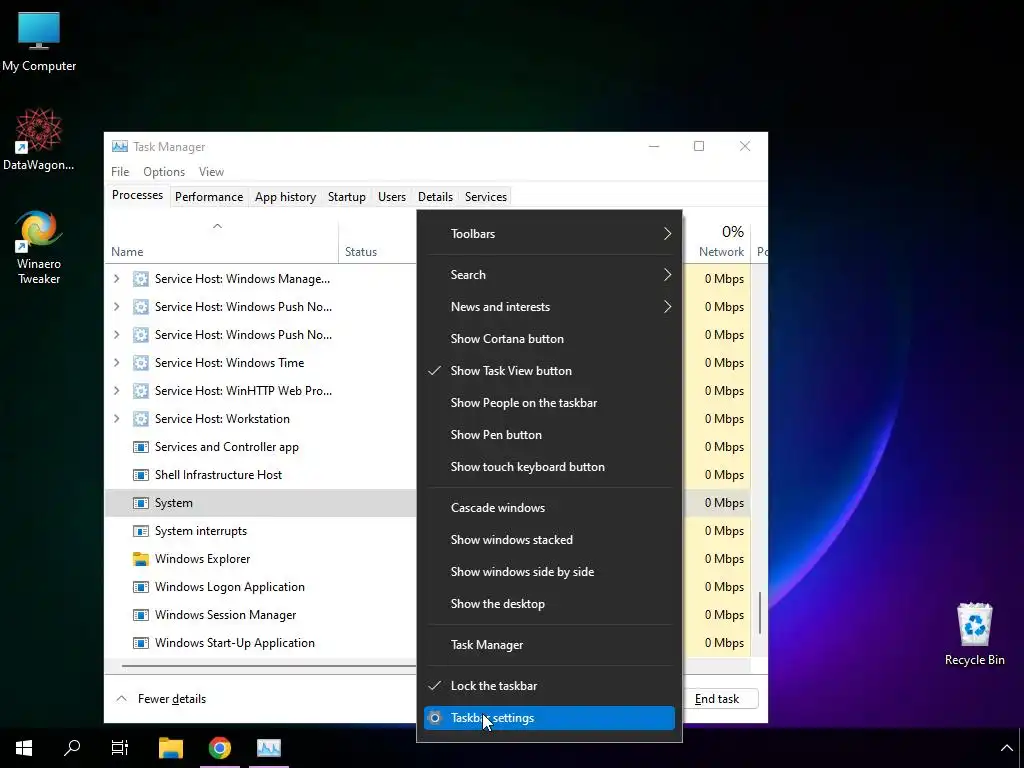Open File Explorer from the taskbar
This screenshot has width=1024, height=768.
click(171, 748)
